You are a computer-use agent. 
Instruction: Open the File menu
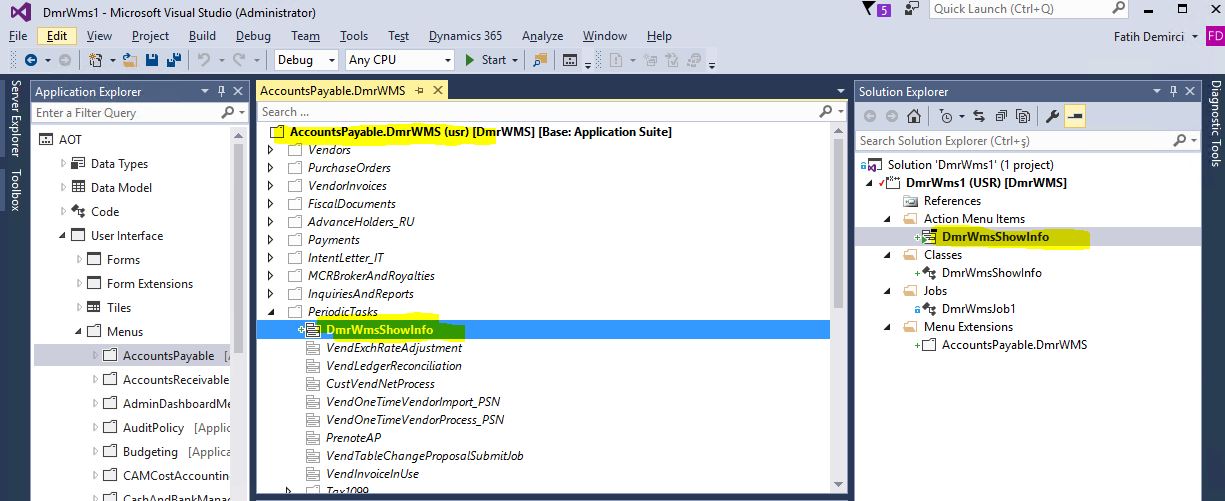18,36
